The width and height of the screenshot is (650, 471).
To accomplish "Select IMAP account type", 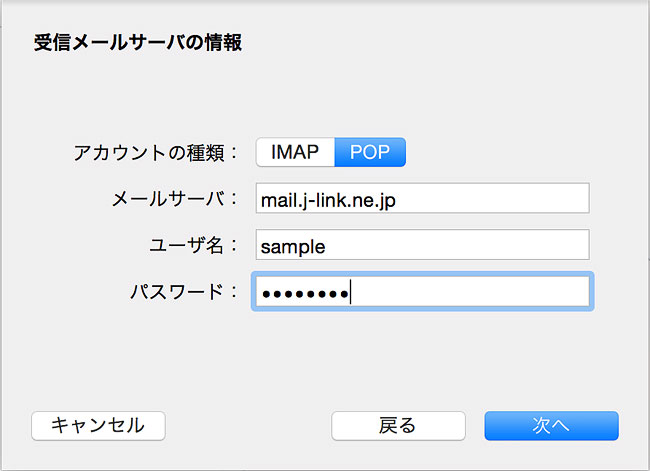I will tap(295, 152).
